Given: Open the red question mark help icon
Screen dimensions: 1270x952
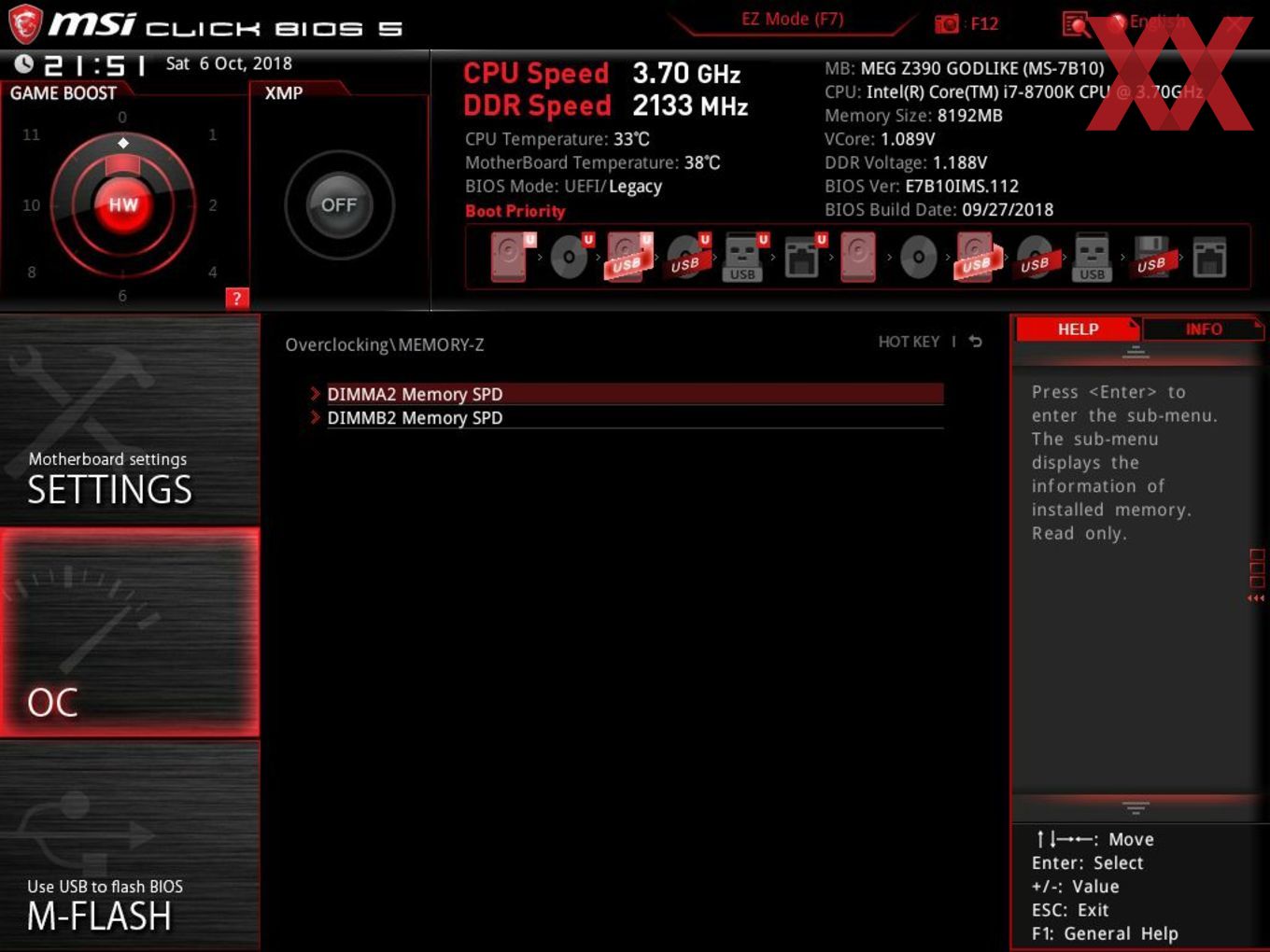Looking at the screenshot, I should (237, 299).
